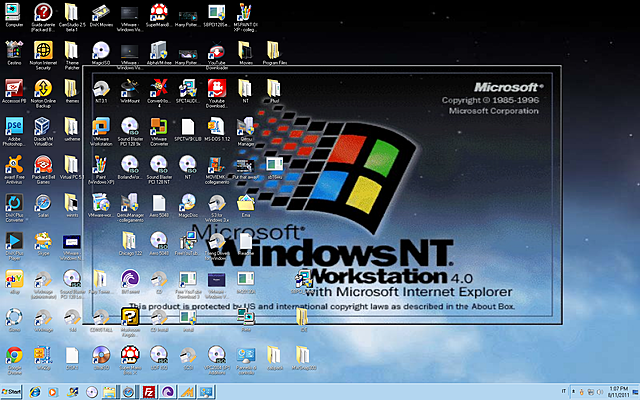Launch the Safari browser shortcut

pos(43,205)
